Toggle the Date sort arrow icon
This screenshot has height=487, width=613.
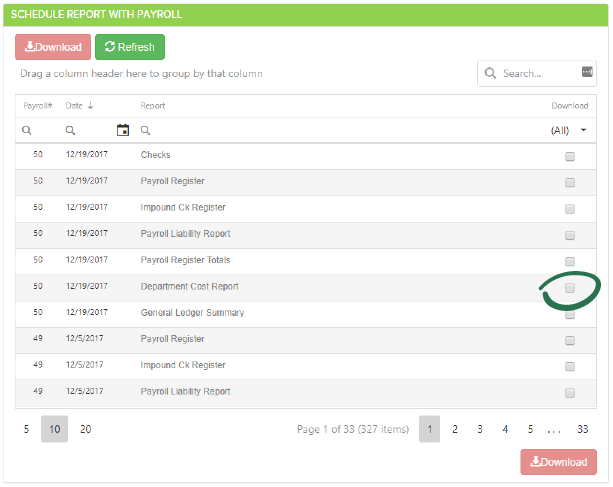[x=90, y=106]
